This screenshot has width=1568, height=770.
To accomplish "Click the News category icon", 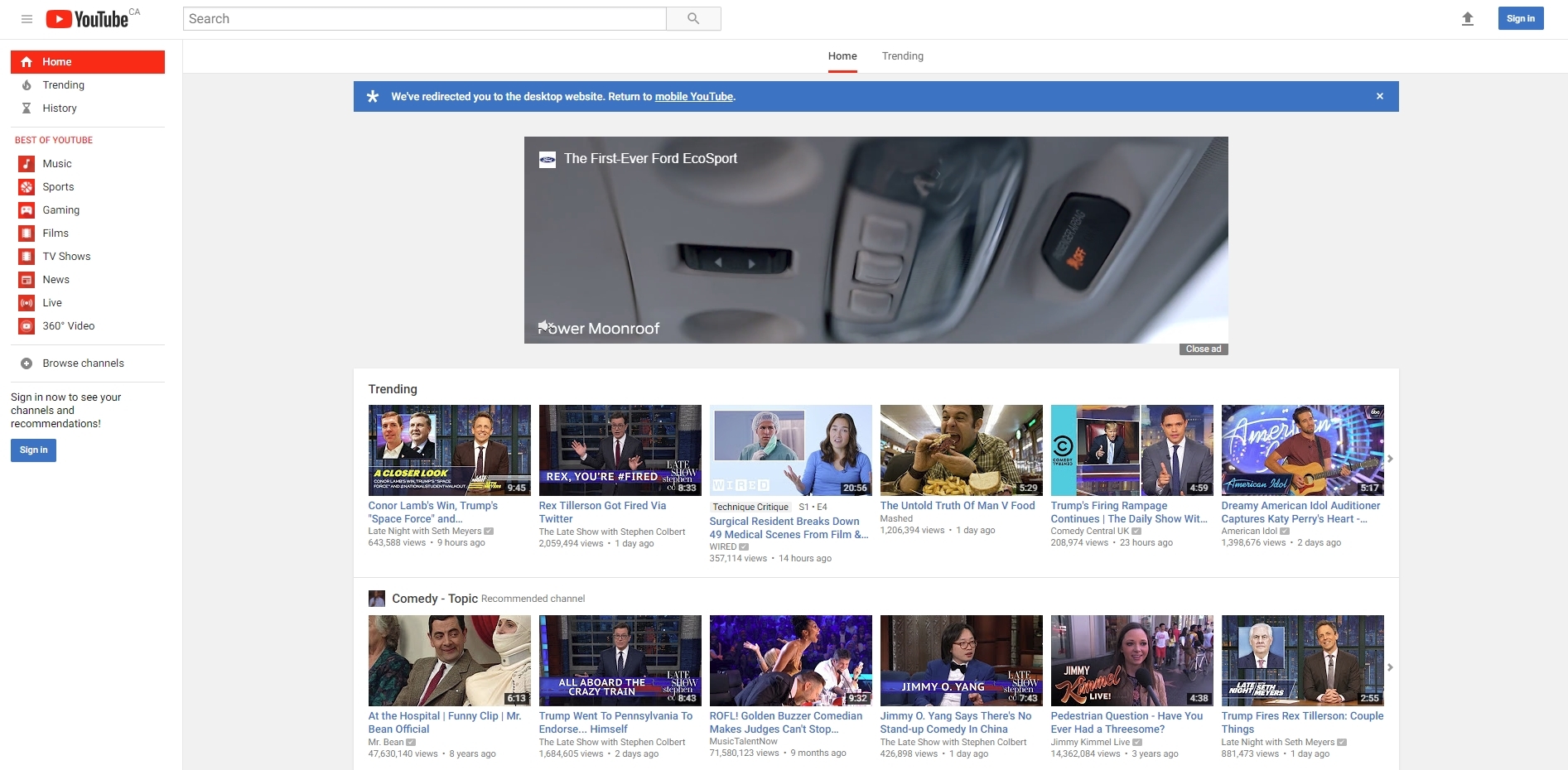I will [27, 280].
